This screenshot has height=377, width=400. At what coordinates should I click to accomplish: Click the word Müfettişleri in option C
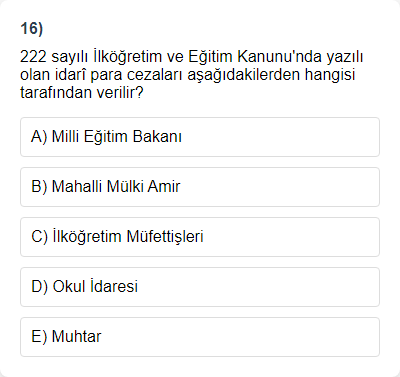(x=165, y=237)
